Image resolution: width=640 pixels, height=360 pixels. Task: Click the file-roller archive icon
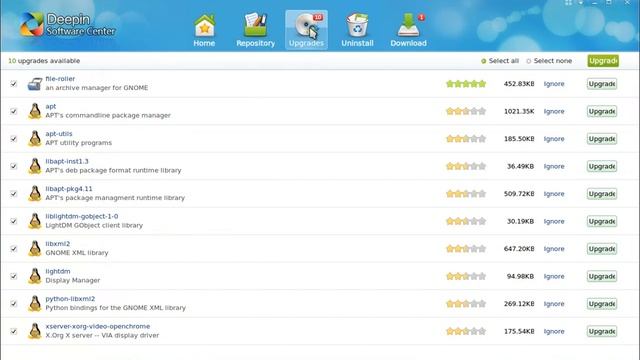point(35,84)
